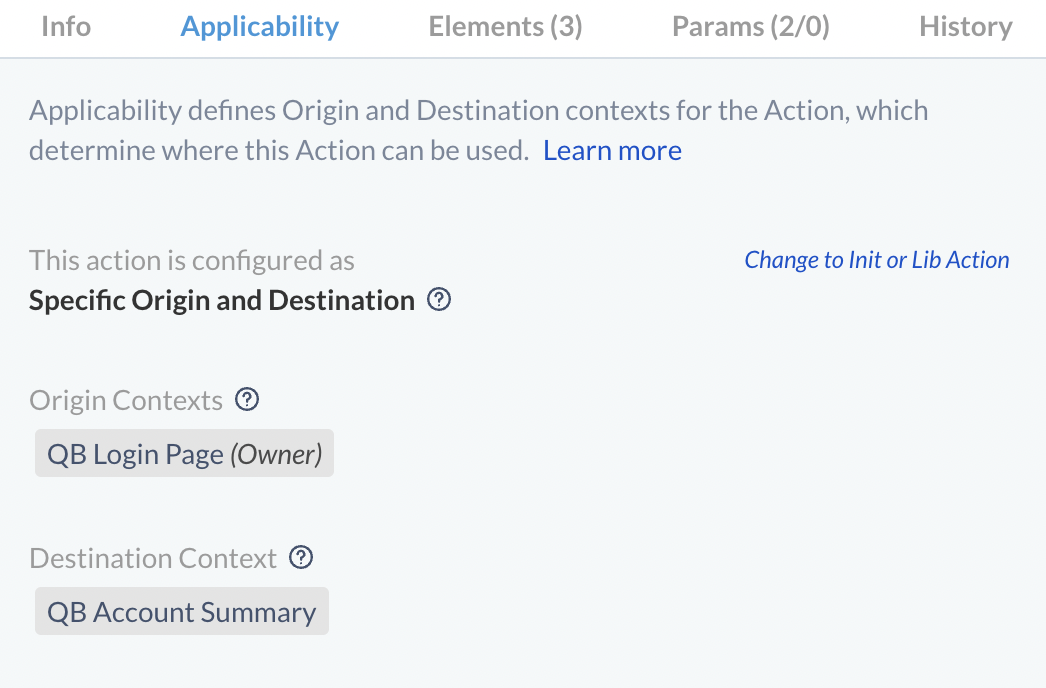Open the Learn more link
Screen dimensions: 1046x688
click(x=612, y=150)
